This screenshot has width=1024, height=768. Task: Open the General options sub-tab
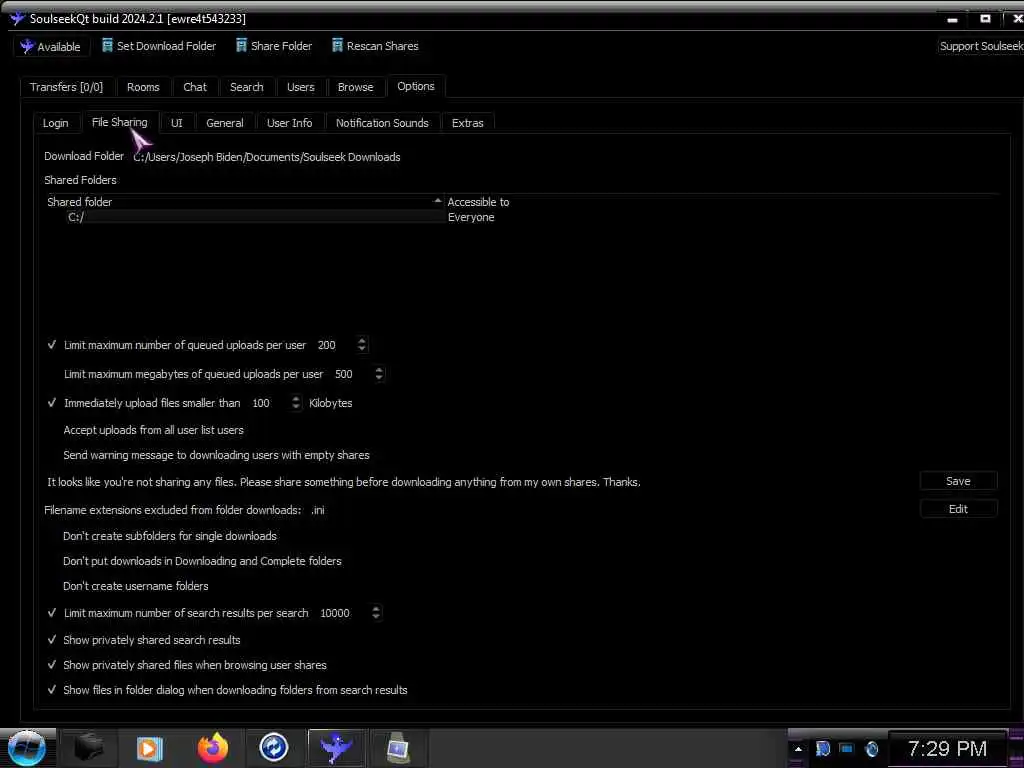tap(225, 123)
